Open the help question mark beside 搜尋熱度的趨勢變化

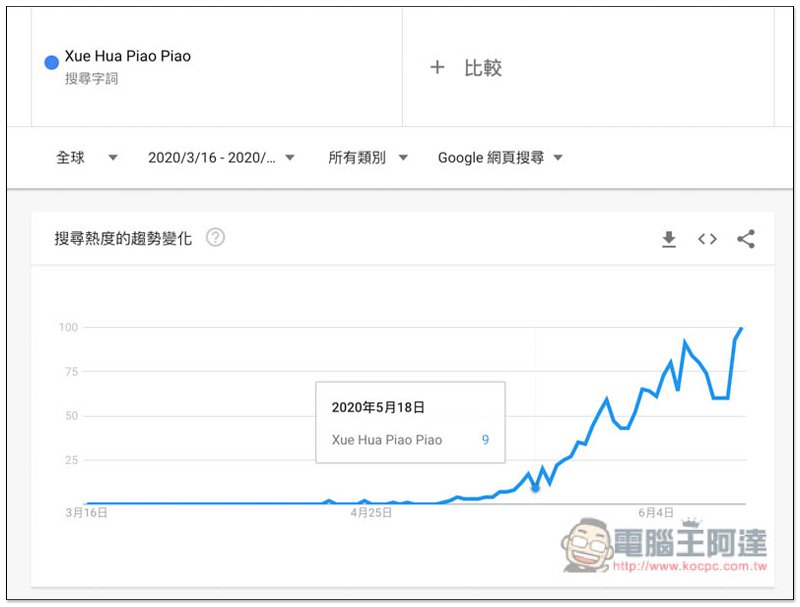point(215,238)
